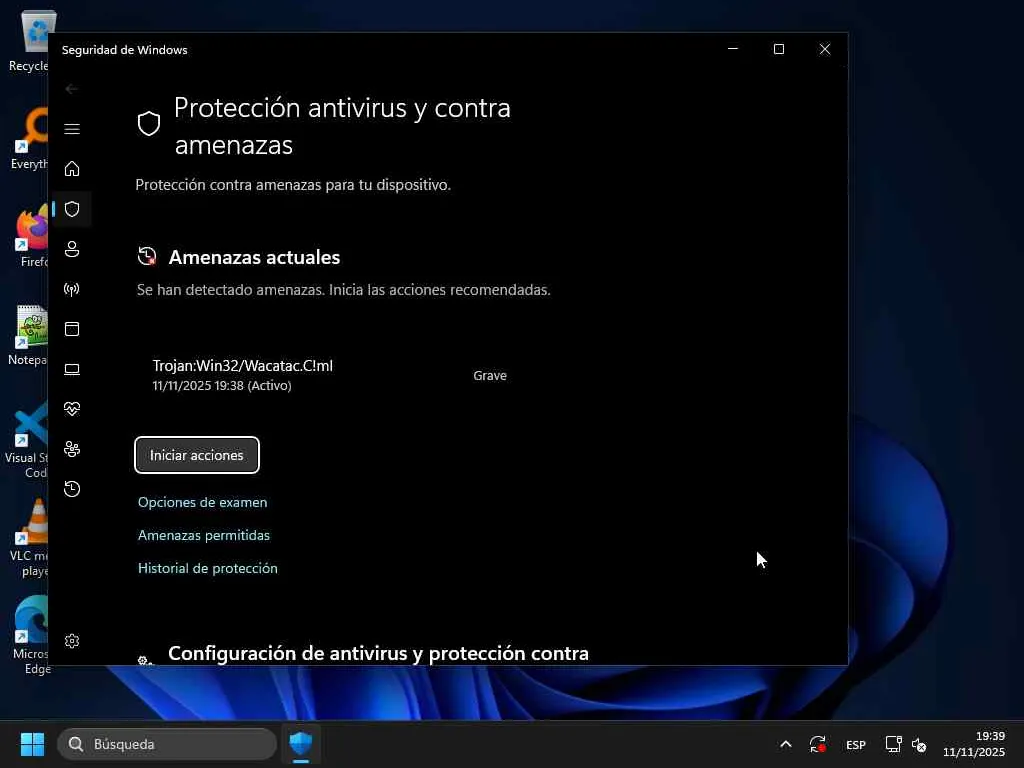
Task: Go to the Home sidebar icon
Action: pos(72,168)
